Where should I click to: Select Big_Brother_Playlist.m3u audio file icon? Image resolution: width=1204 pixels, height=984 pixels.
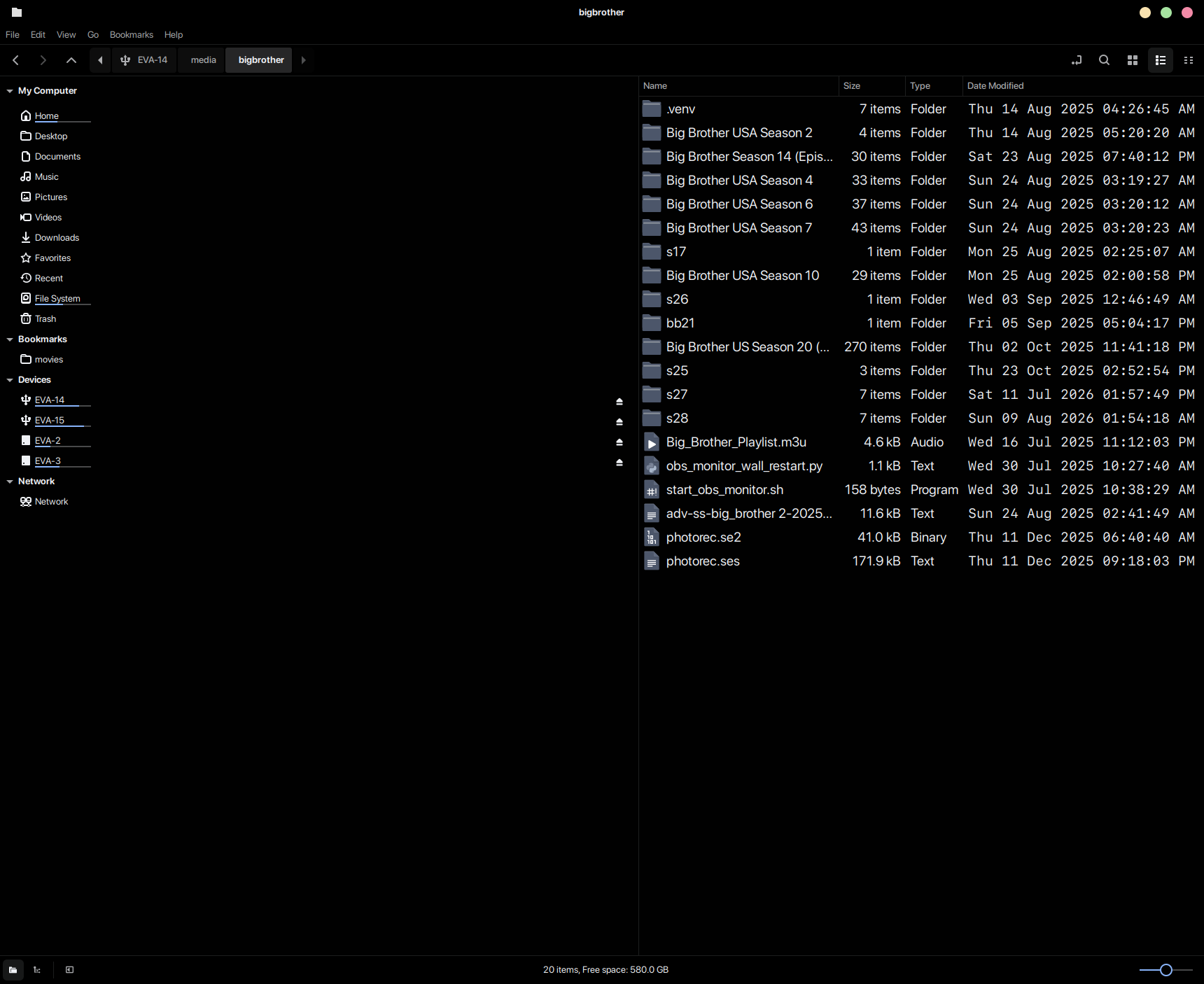pos(652,442)
